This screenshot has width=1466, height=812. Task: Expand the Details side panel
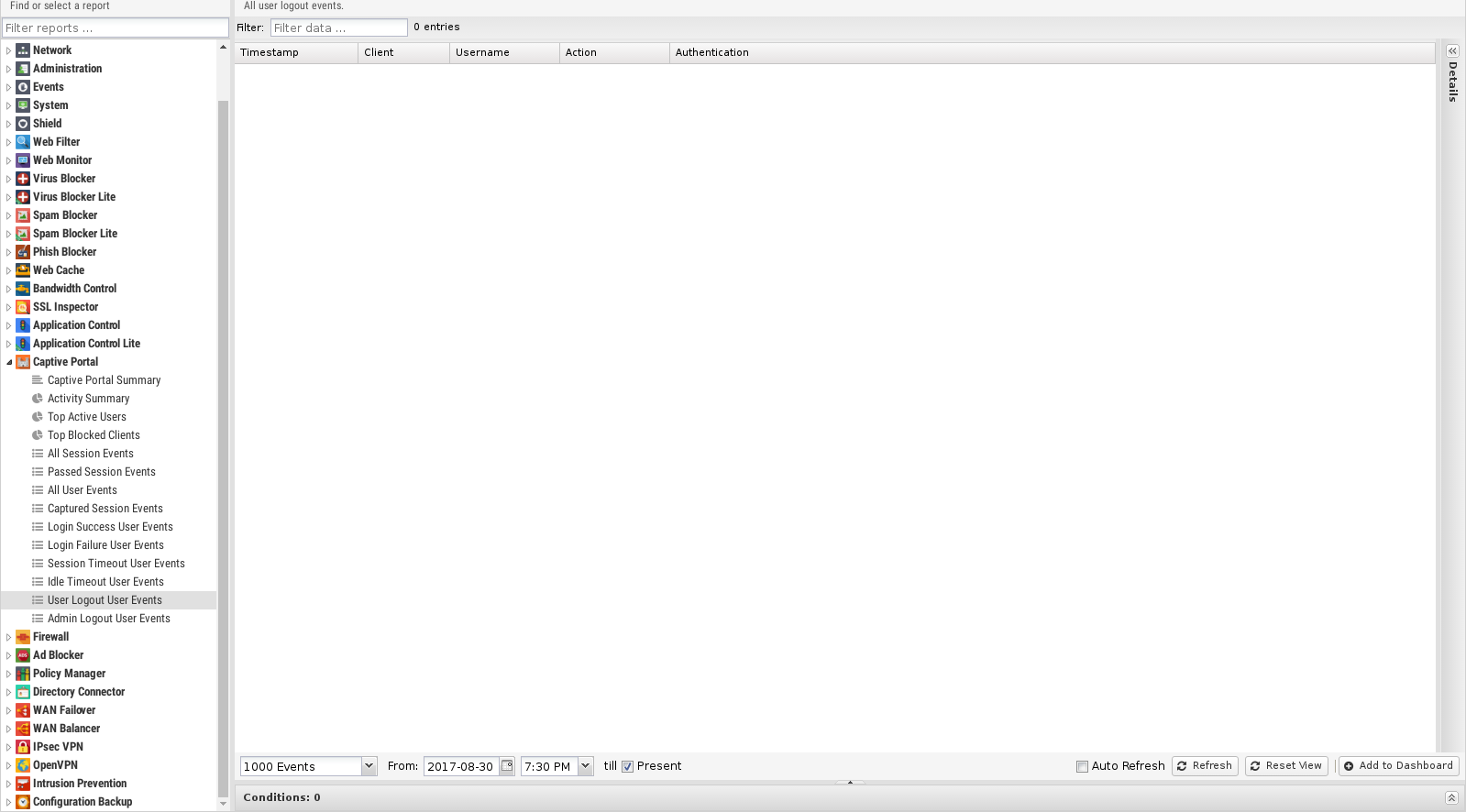(x=1452, y=51)
